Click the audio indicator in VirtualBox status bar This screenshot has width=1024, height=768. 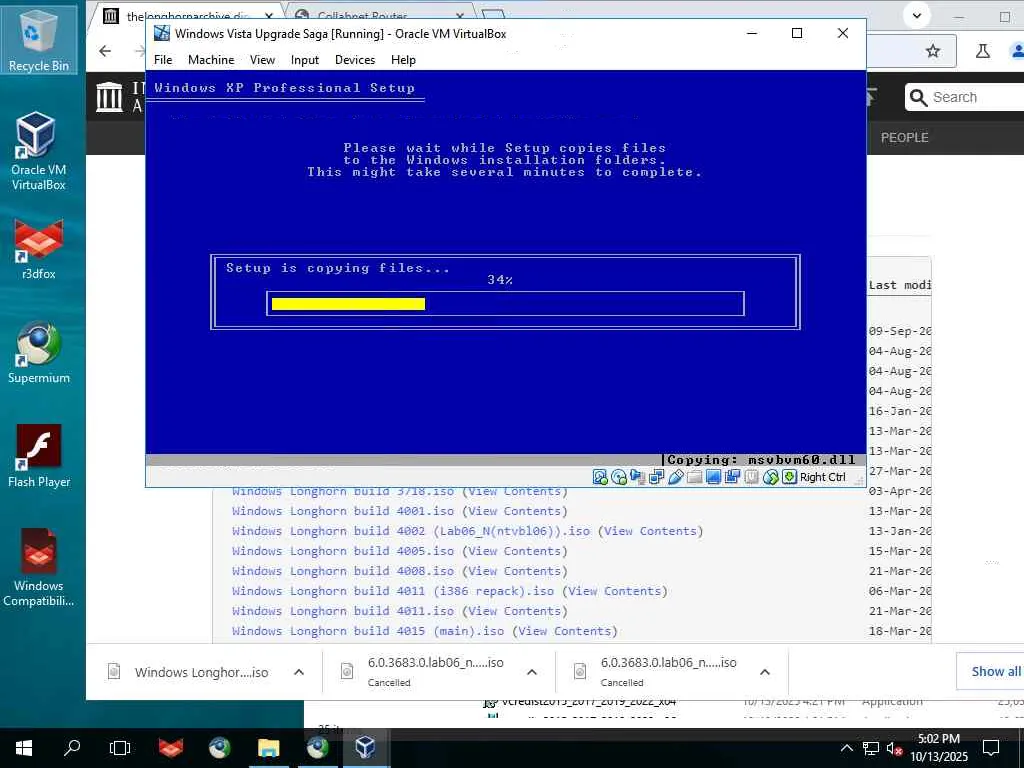pyautogui.click(x=638, y=477)
